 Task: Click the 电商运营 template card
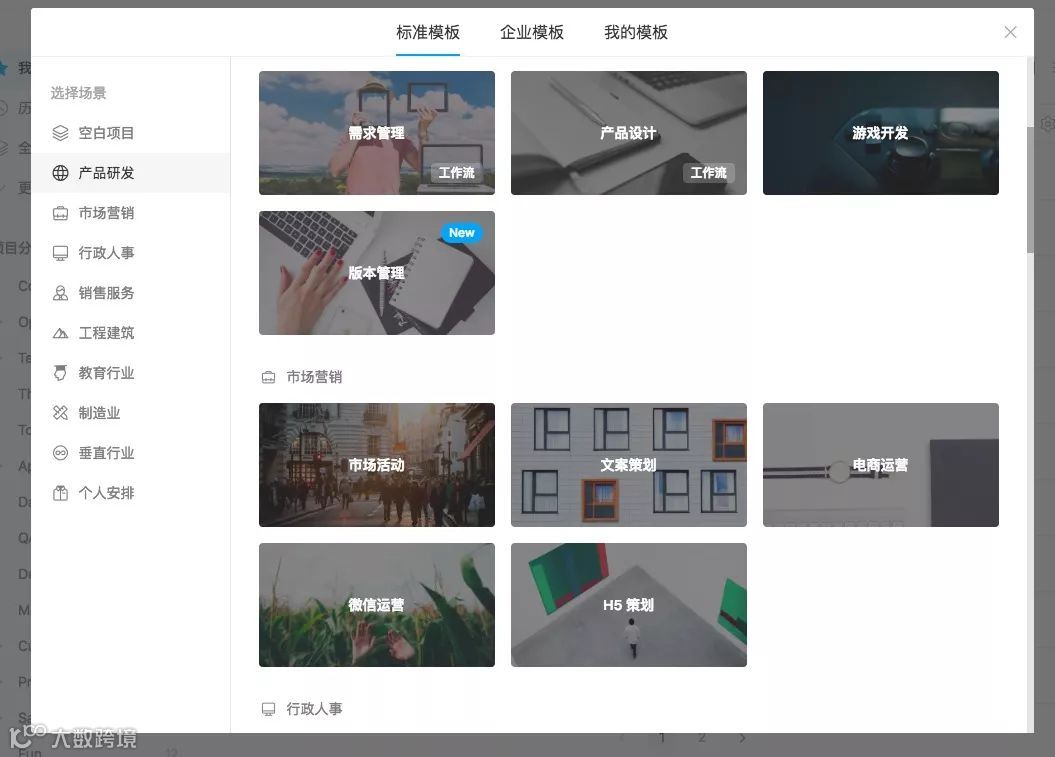pyautogui.click(x=880, y=464)
